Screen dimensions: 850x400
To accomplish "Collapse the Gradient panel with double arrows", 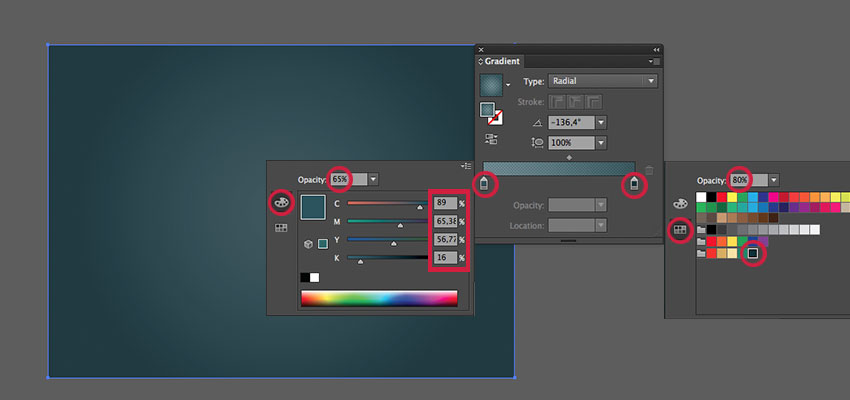I will (x=656, y=49).
